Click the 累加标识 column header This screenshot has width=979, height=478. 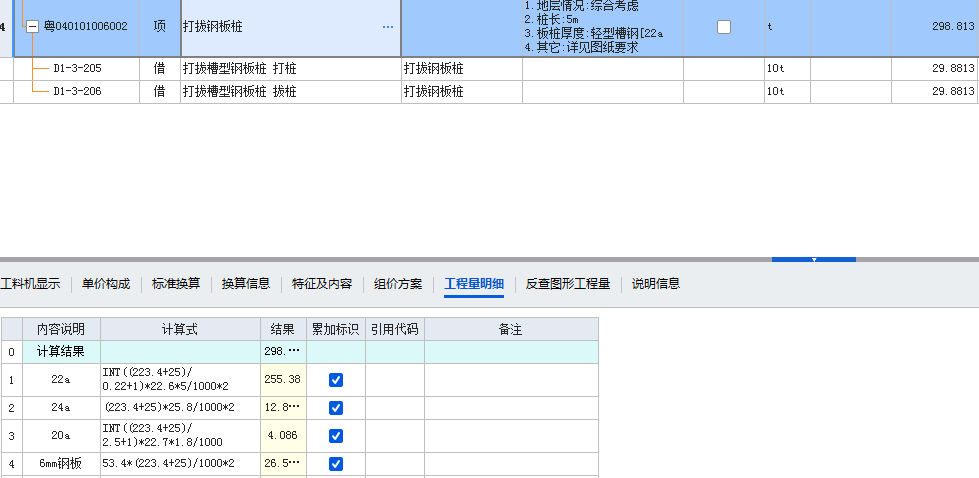pyautogui.click(x=336, y=329)
